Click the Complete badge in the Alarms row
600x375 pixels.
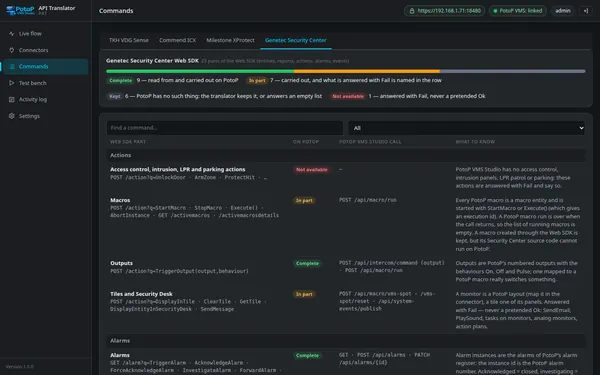(x=307, y=355)
